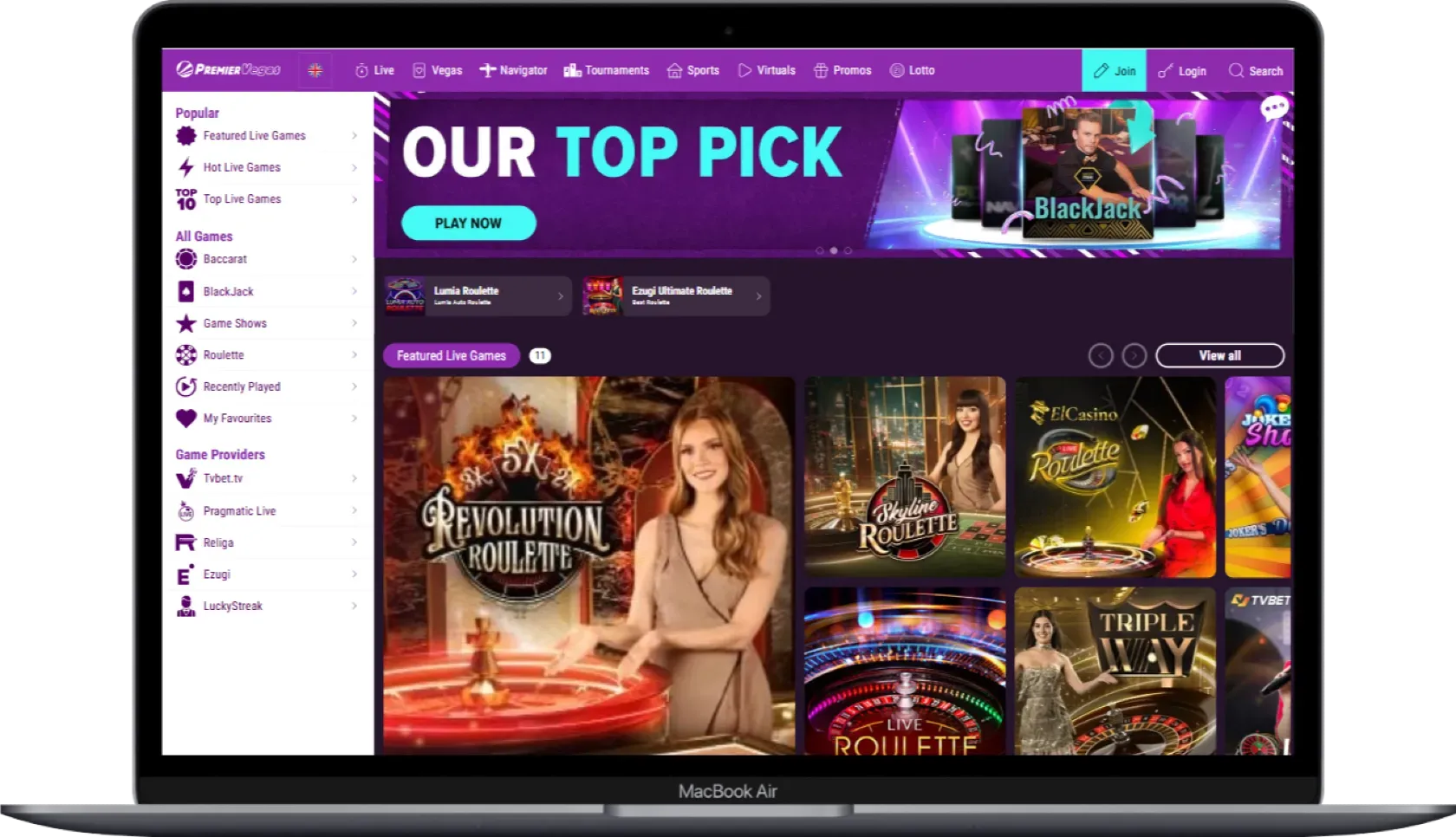
Task: Open the UK flag language selector
Action: coord(315,70)
